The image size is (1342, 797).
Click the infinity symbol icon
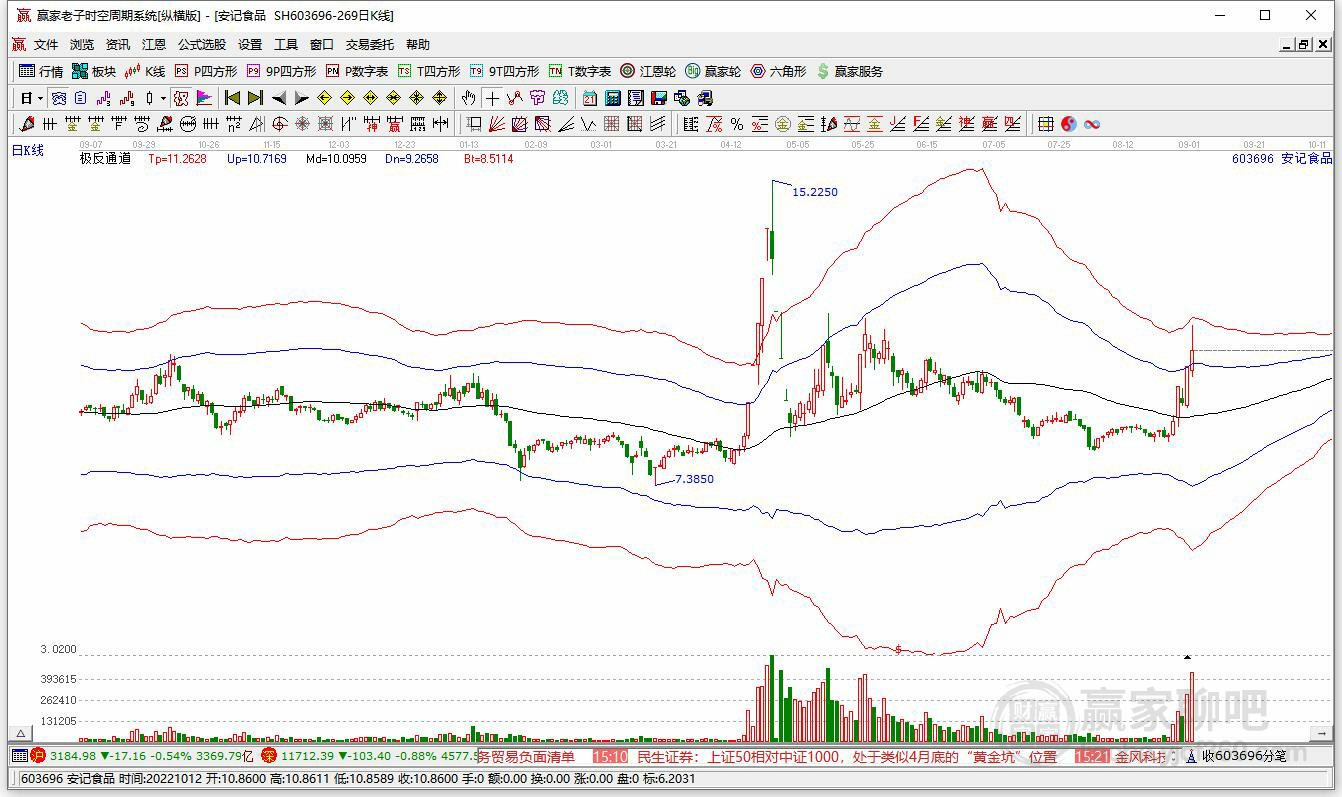coord(1092,124)
